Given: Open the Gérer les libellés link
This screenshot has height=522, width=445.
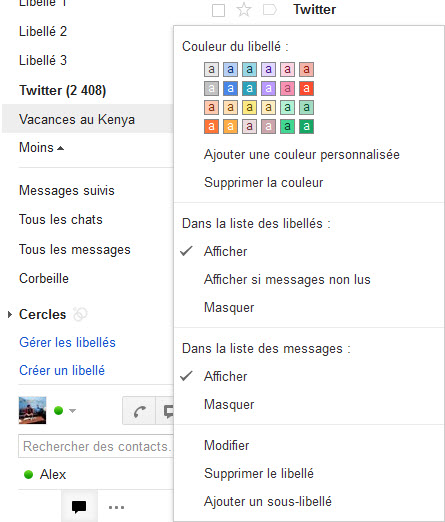Looking at the screenshot, I should [x=67, y=342].
